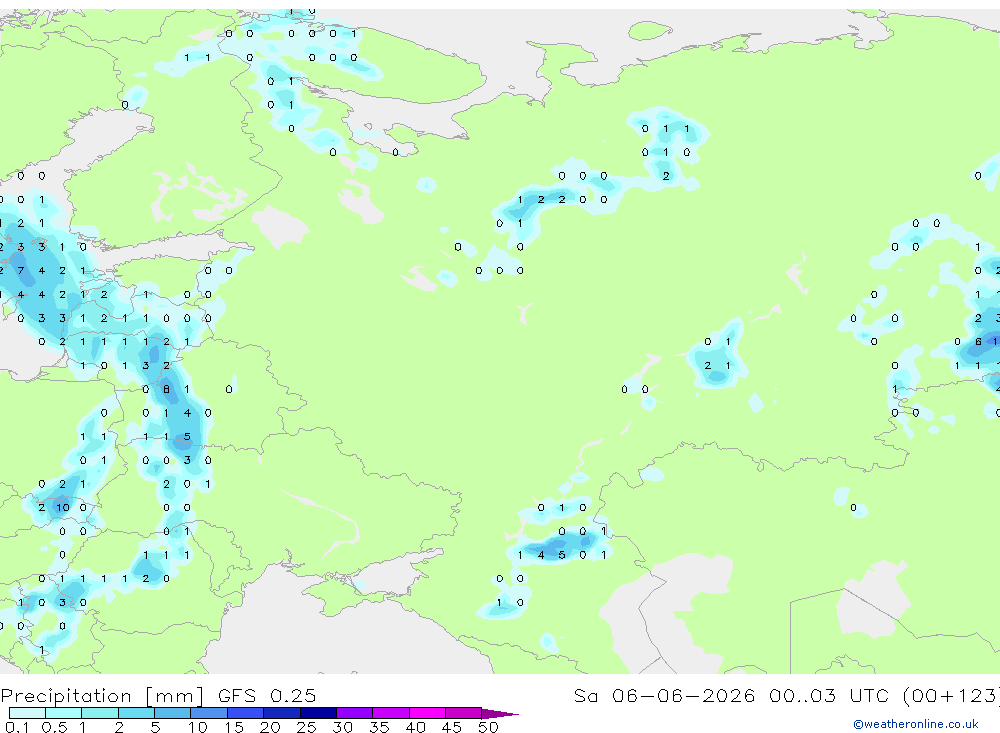Select the 5–10 mm legend color swatch
Viewport: 1000px width, 733px height.
point(173,713)
